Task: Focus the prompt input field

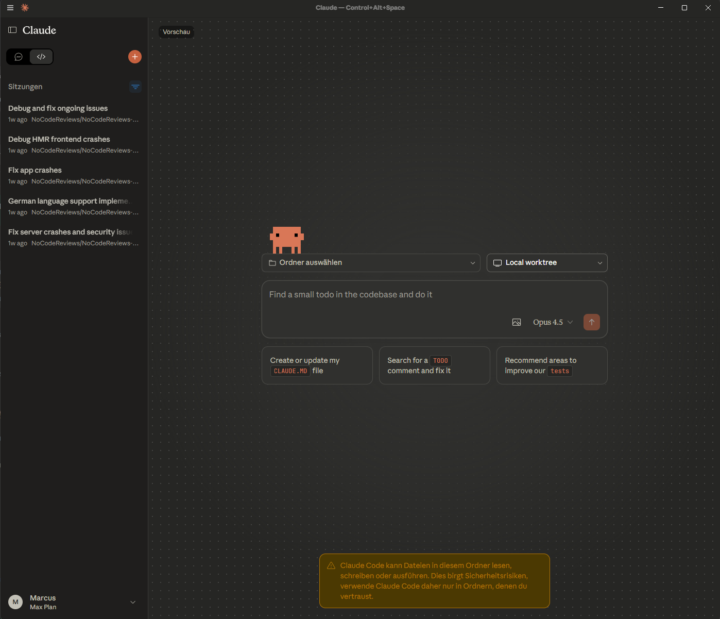Action: pos(434,296)
